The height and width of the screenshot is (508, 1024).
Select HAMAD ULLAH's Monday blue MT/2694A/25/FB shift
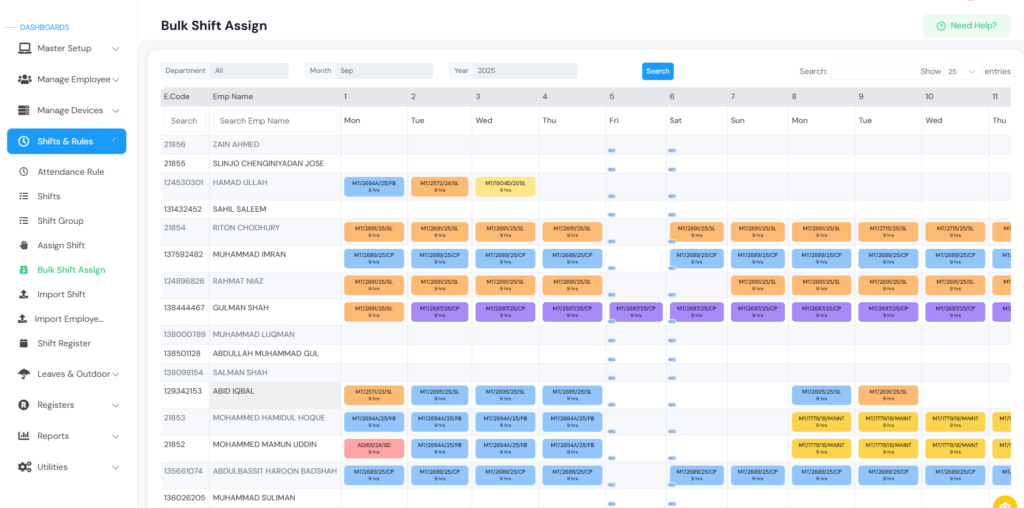point(374,187)
